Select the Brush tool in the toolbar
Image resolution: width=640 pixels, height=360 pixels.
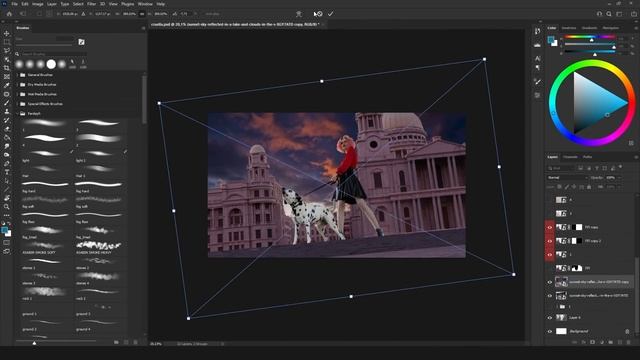7,103
